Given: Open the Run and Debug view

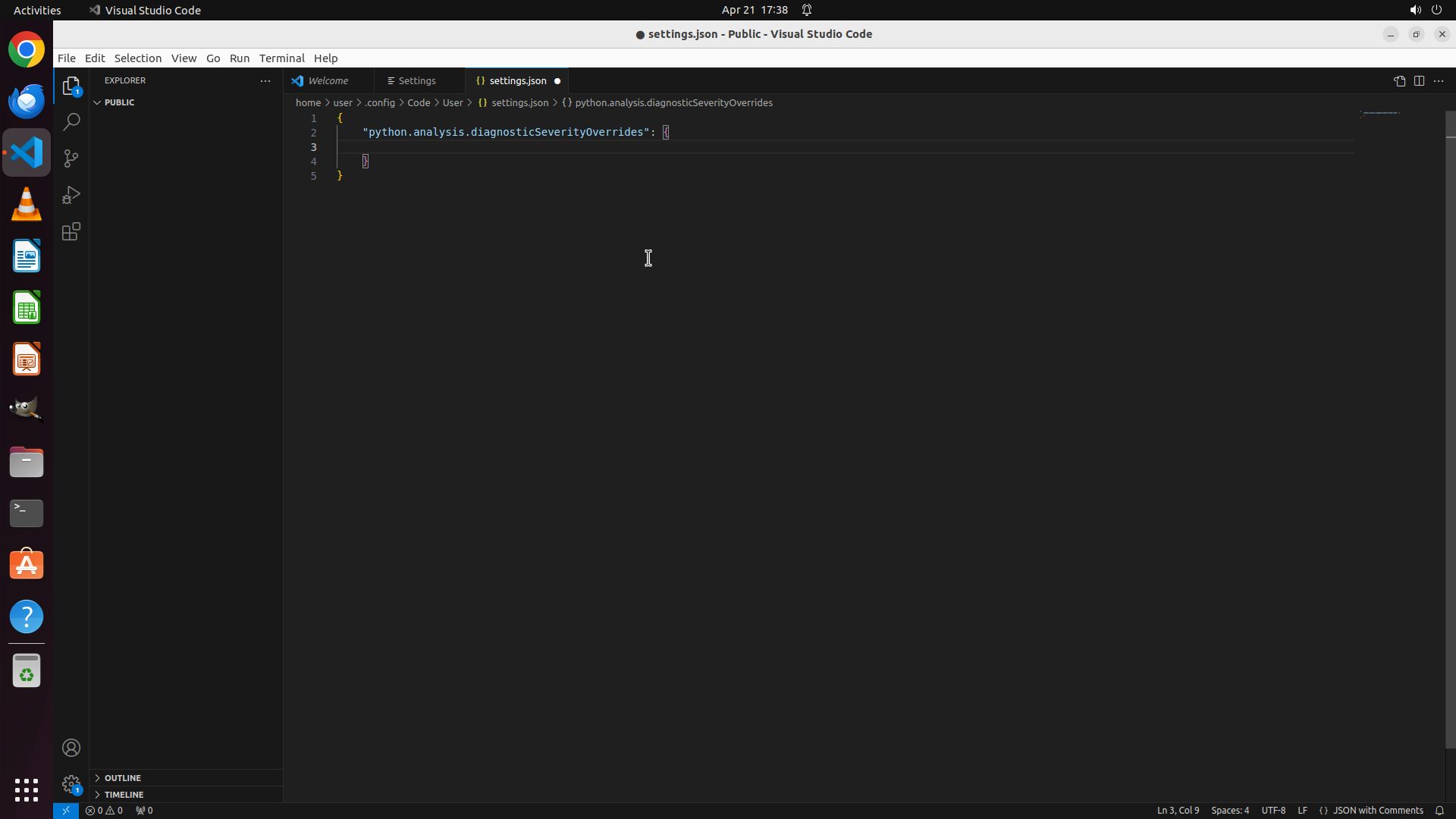Looking at the screenshot, I should (71, 196).
